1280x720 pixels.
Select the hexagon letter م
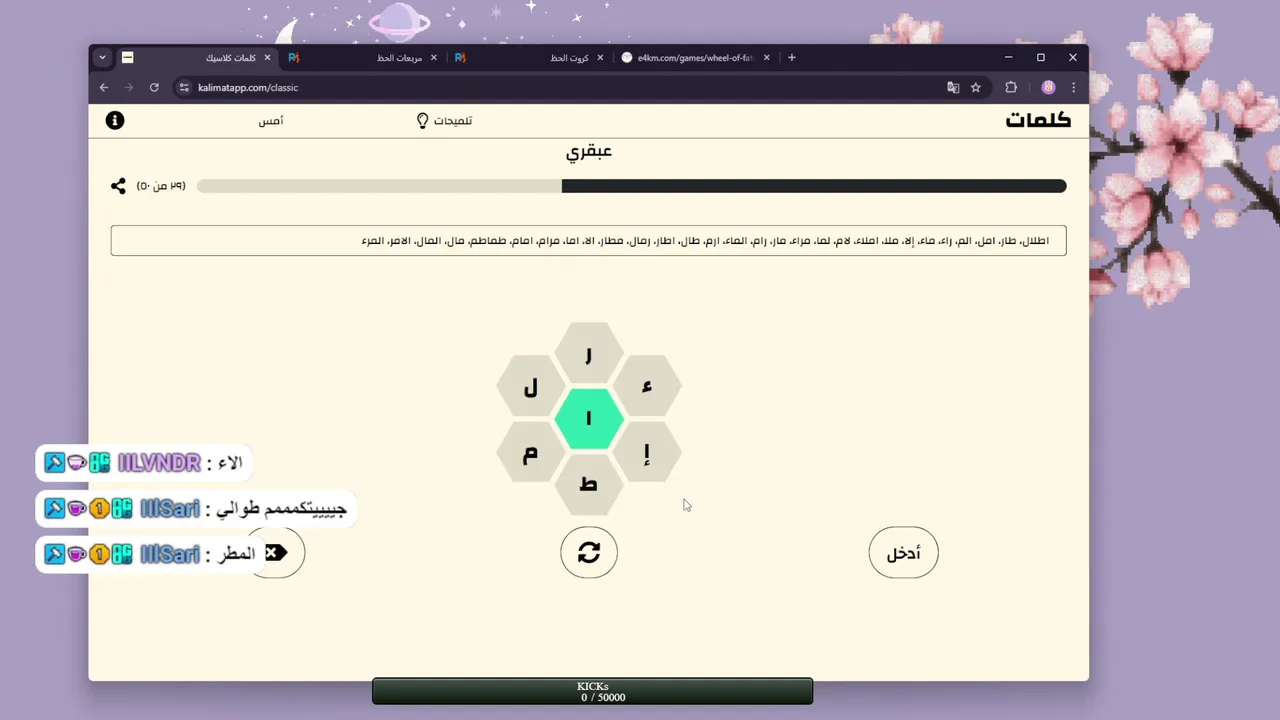531,452
